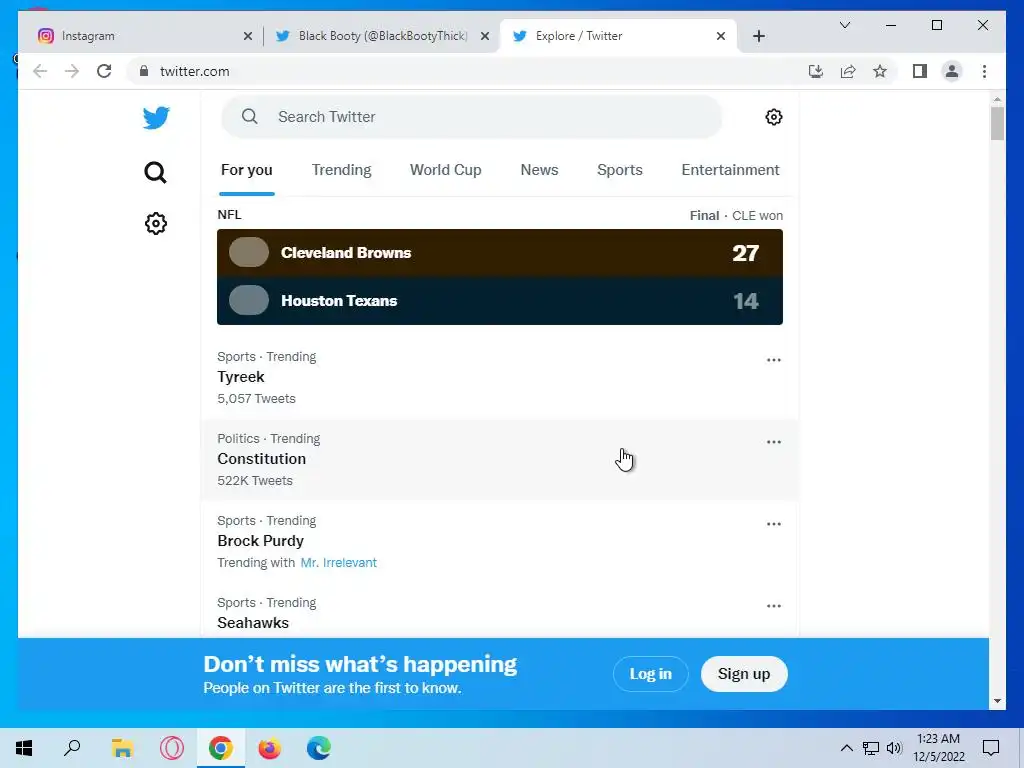Select the News tab
Viewport: 1024px width, 768px height.
pos(539,170)
